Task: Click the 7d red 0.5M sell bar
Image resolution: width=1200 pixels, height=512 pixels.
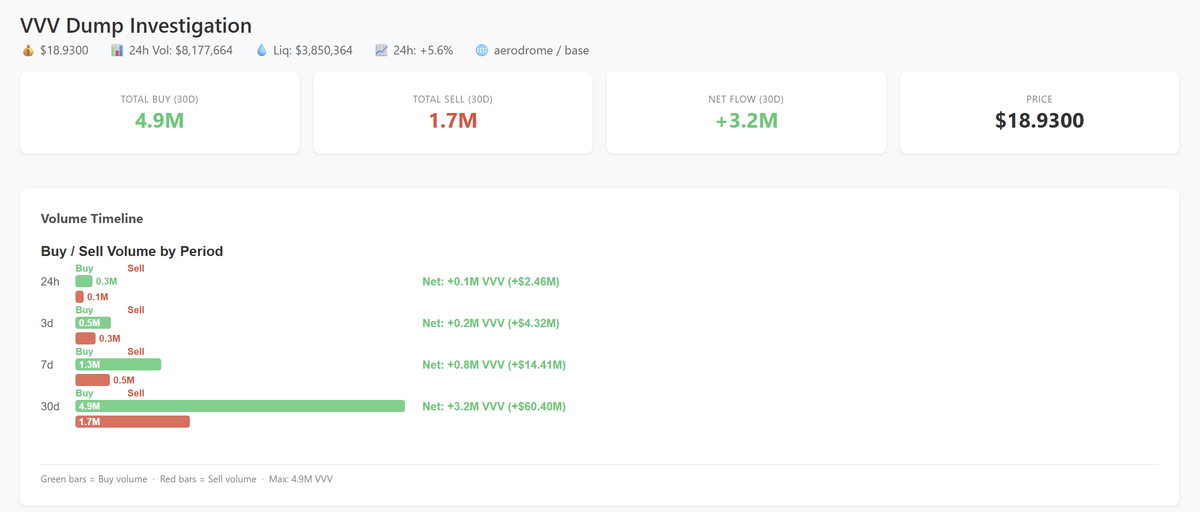Action: [92, 380]
